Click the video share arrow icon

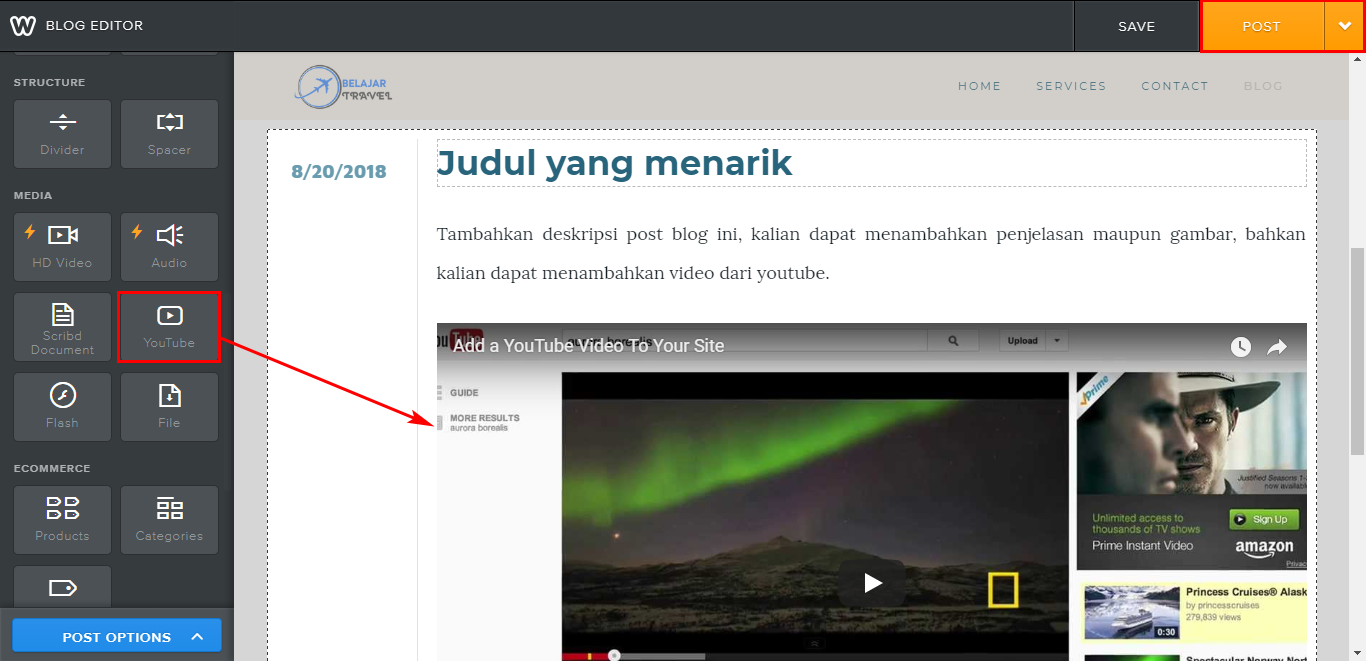pyautogui.click(x=1277, y=347)
